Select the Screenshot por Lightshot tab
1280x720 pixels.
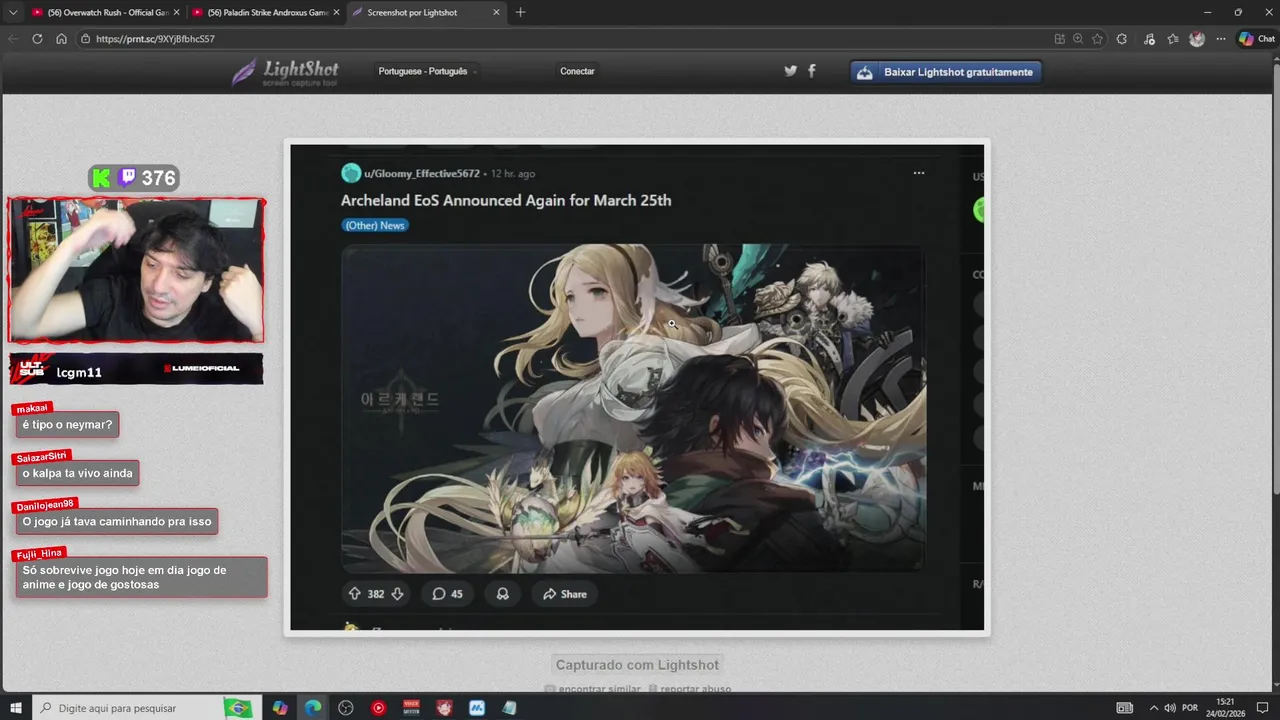(425, 12)
